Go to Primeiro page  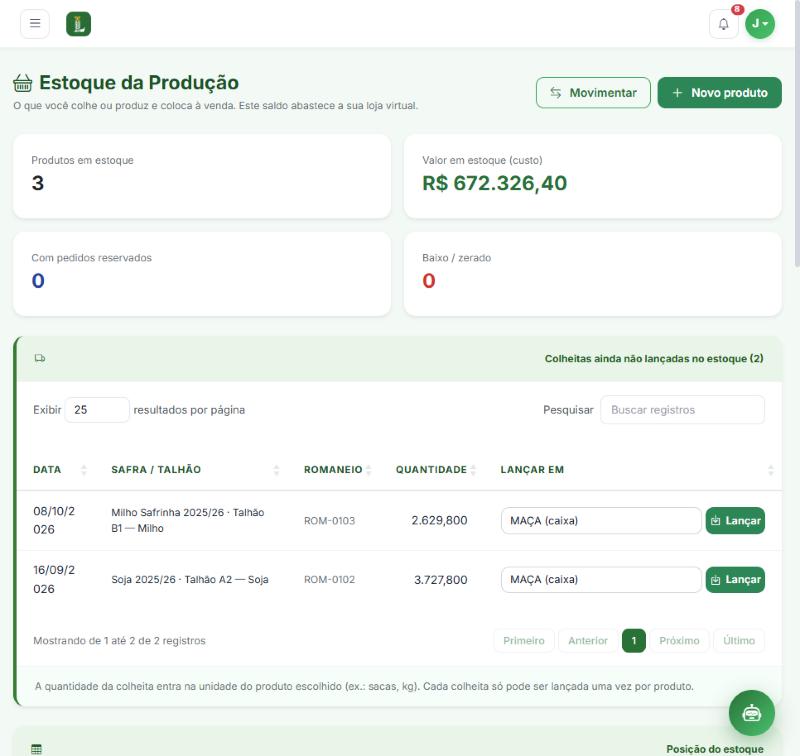click(x=524, y=641)
